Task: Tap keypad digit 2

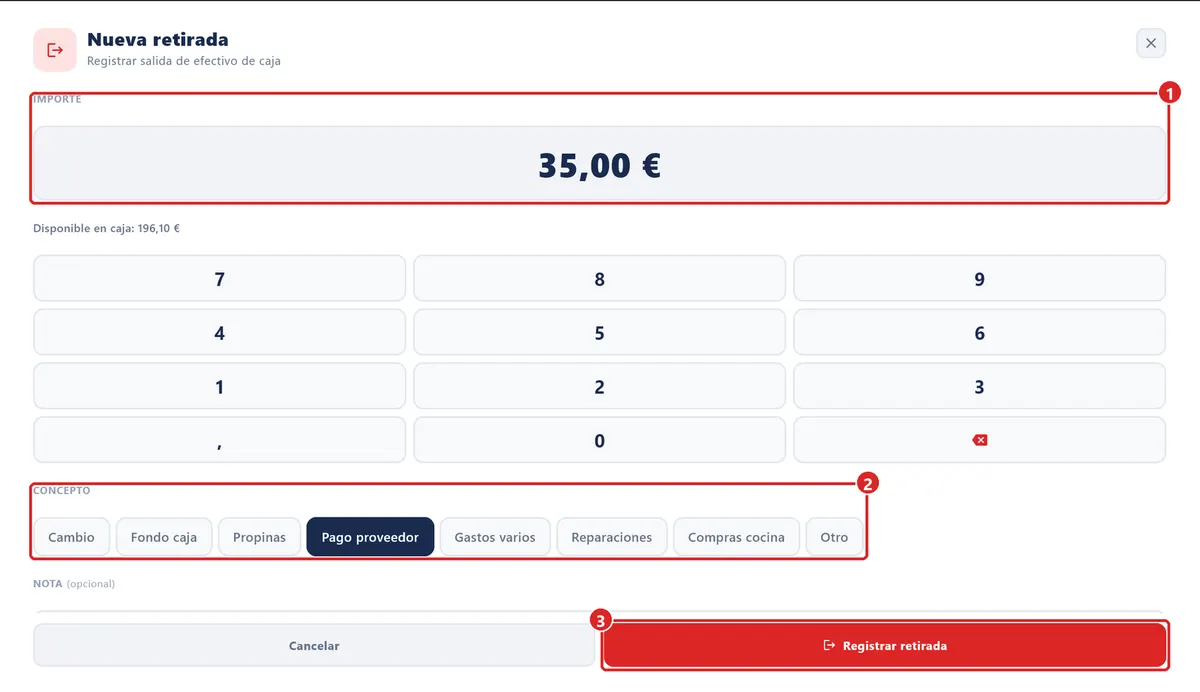Action: [x=600, y=387]
